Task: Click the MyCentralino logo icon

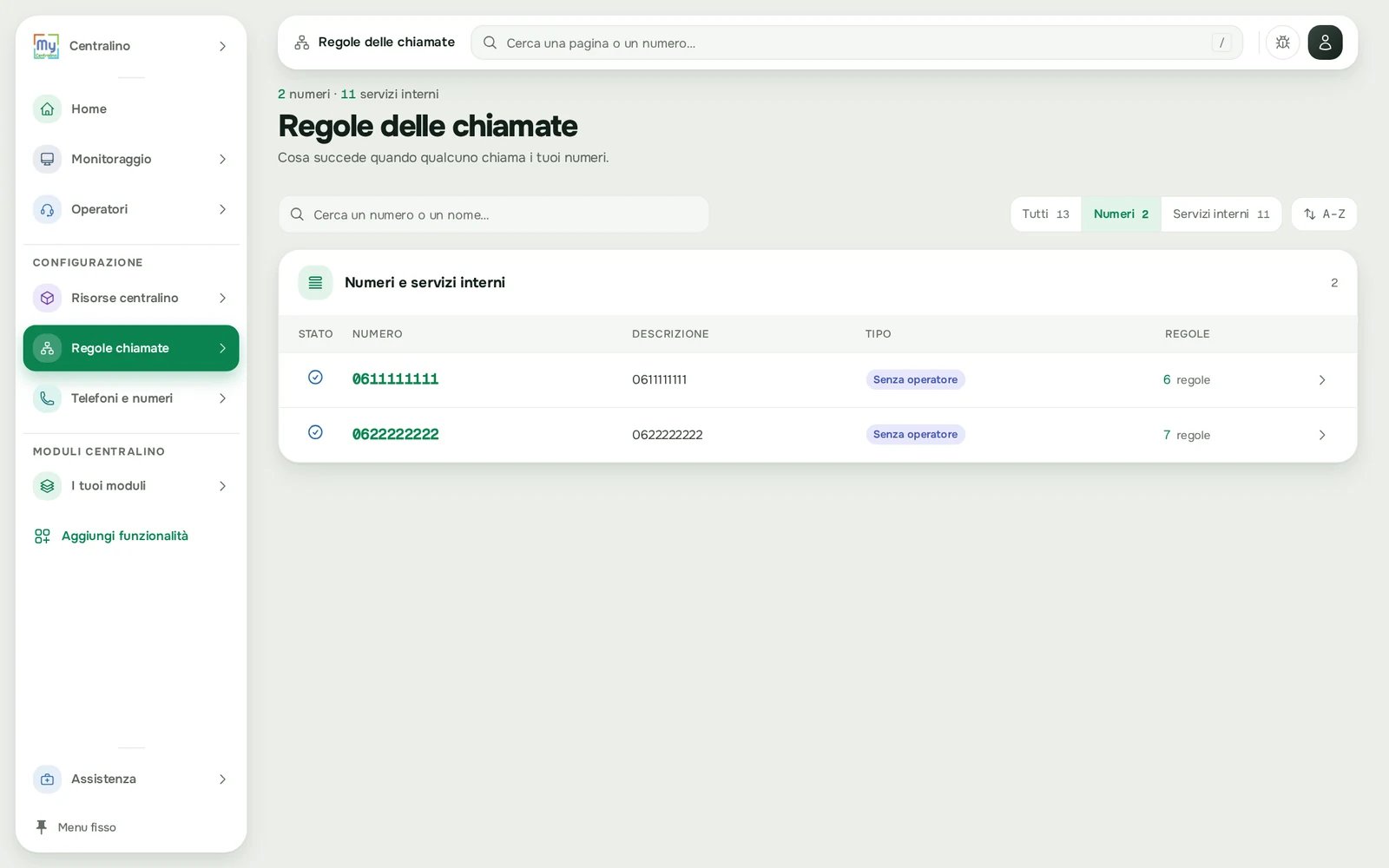Action: pos(46,46)
